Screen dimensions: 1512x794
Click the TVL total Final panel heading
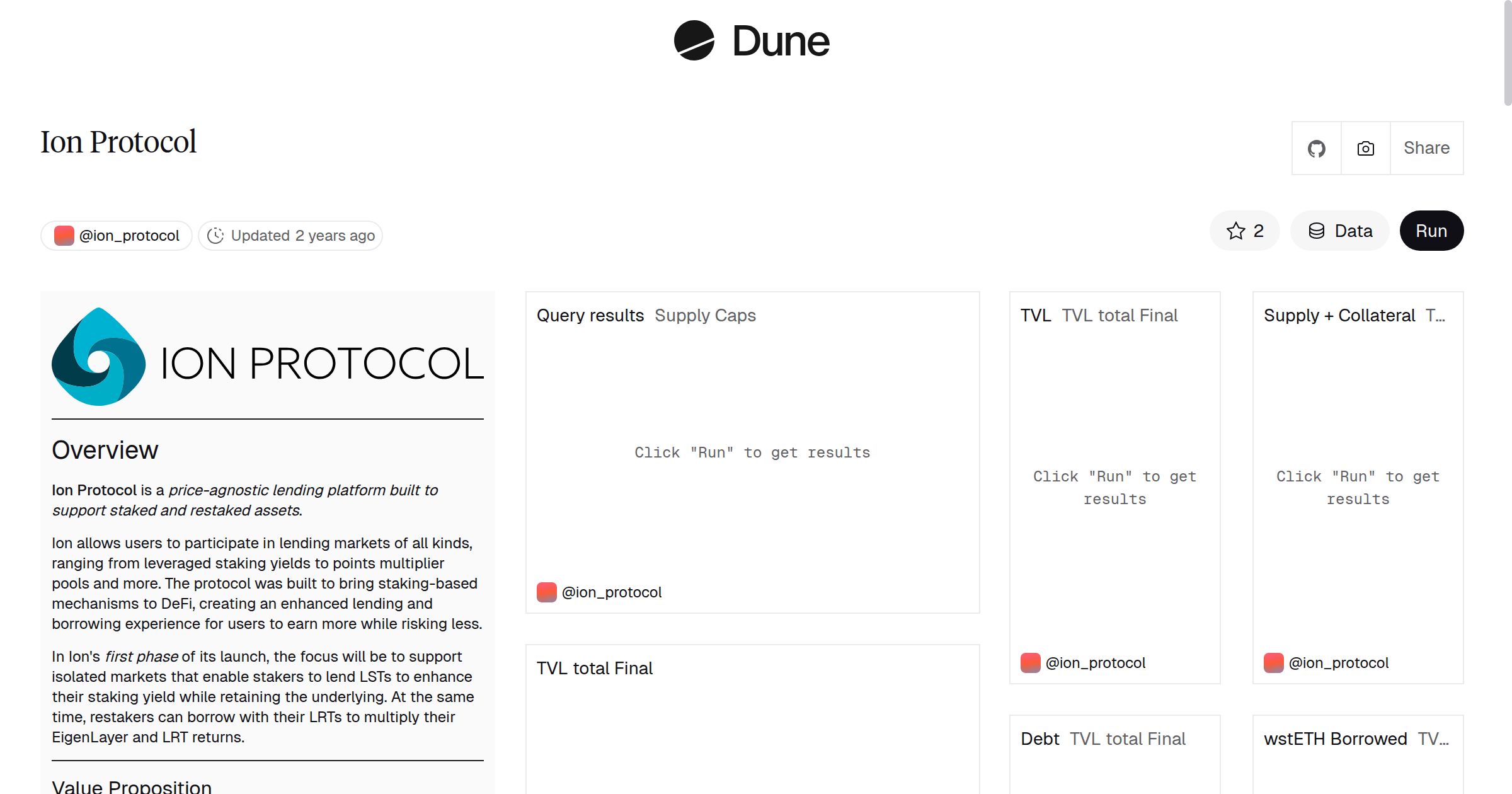(x=594, y=669)
